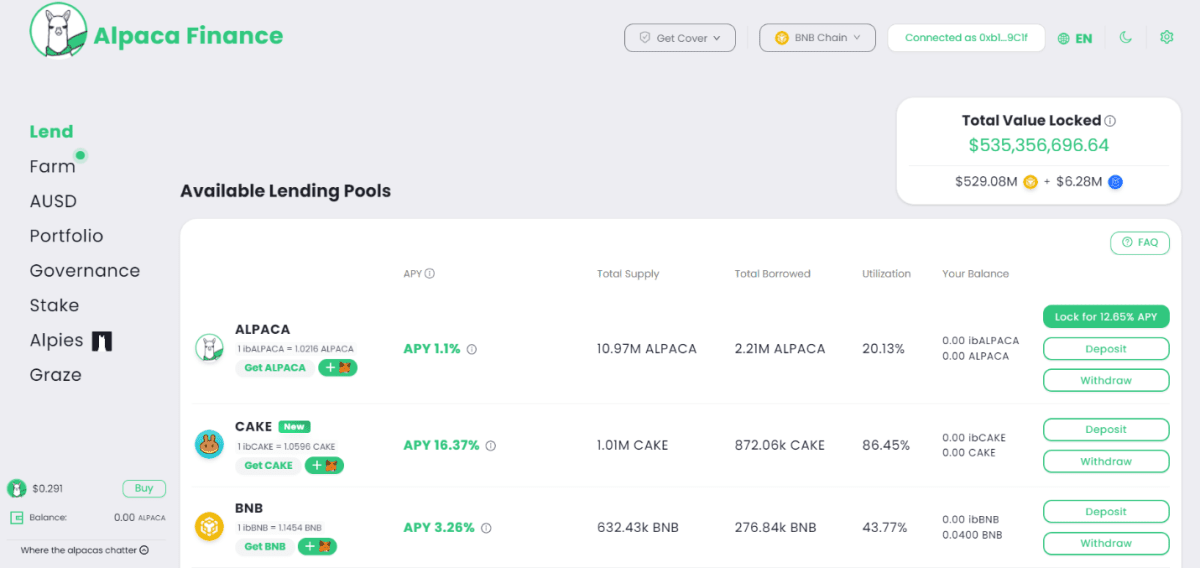The image size is (1200, 568).
Task: Click 1 ibALPACA = 1.0216 ALPACA rate
Action: coord(295,349)
